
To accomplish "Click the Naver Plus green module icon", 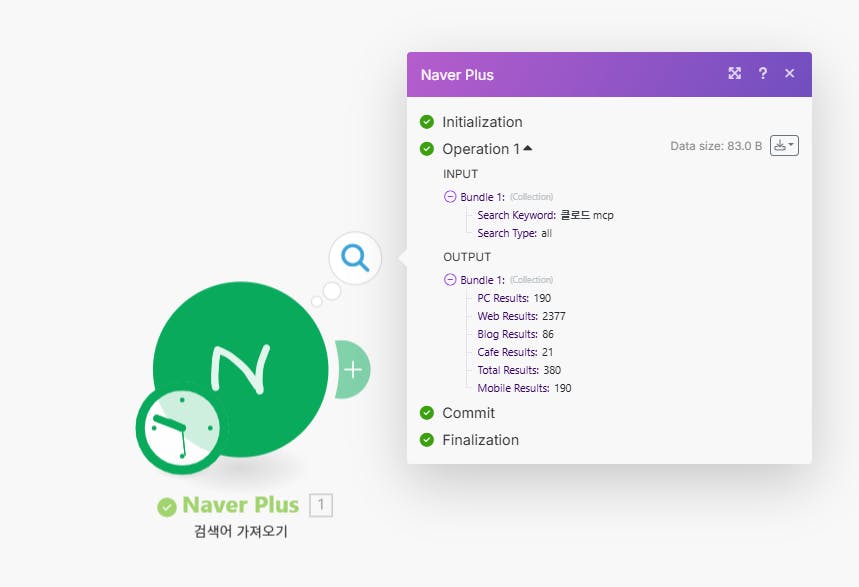I will point(241,368).
